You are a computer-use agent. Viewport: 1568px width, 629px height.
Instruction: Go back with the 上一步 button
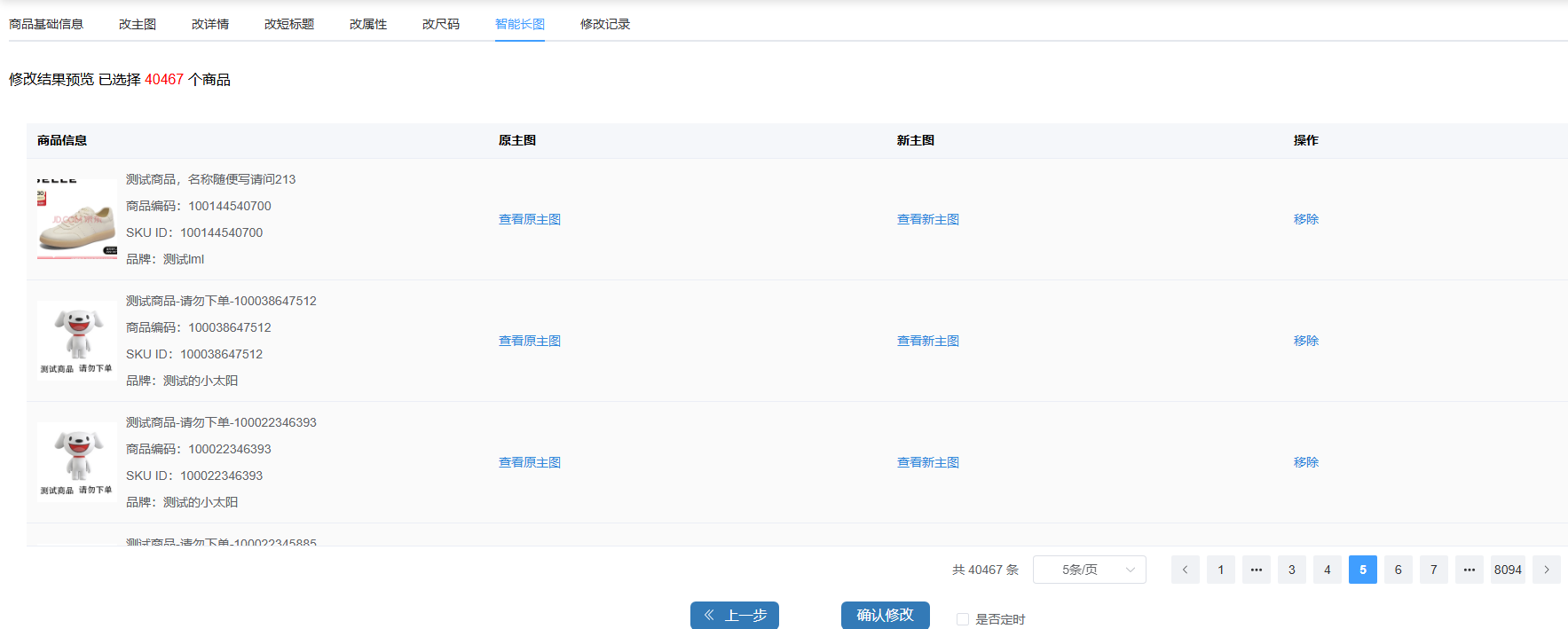(734, 615)
